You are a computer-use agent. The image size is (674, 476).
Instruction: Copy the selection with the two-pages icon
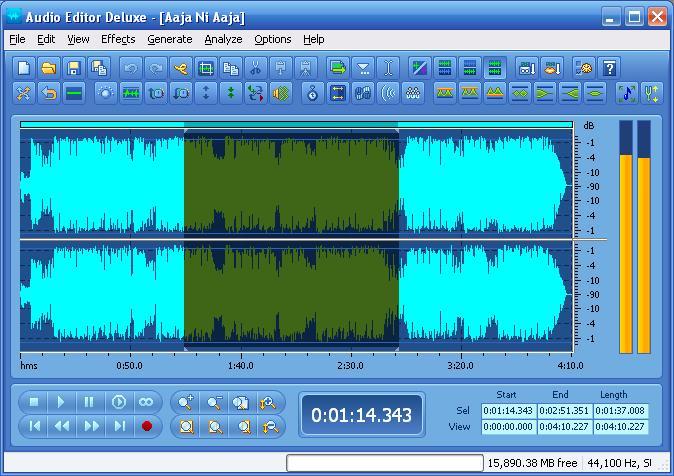[x=231, y=68]
